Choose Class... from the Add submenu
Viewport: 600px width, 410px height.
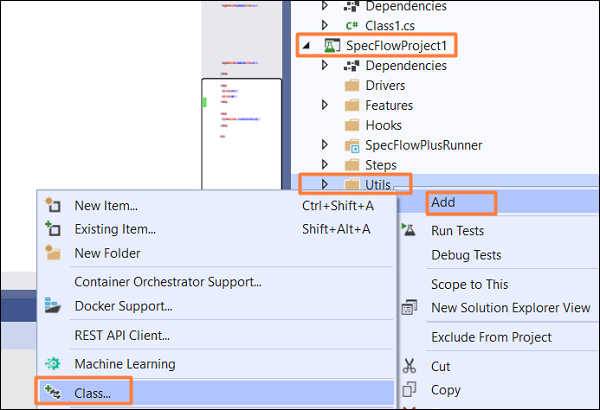[x=92, y=393]
